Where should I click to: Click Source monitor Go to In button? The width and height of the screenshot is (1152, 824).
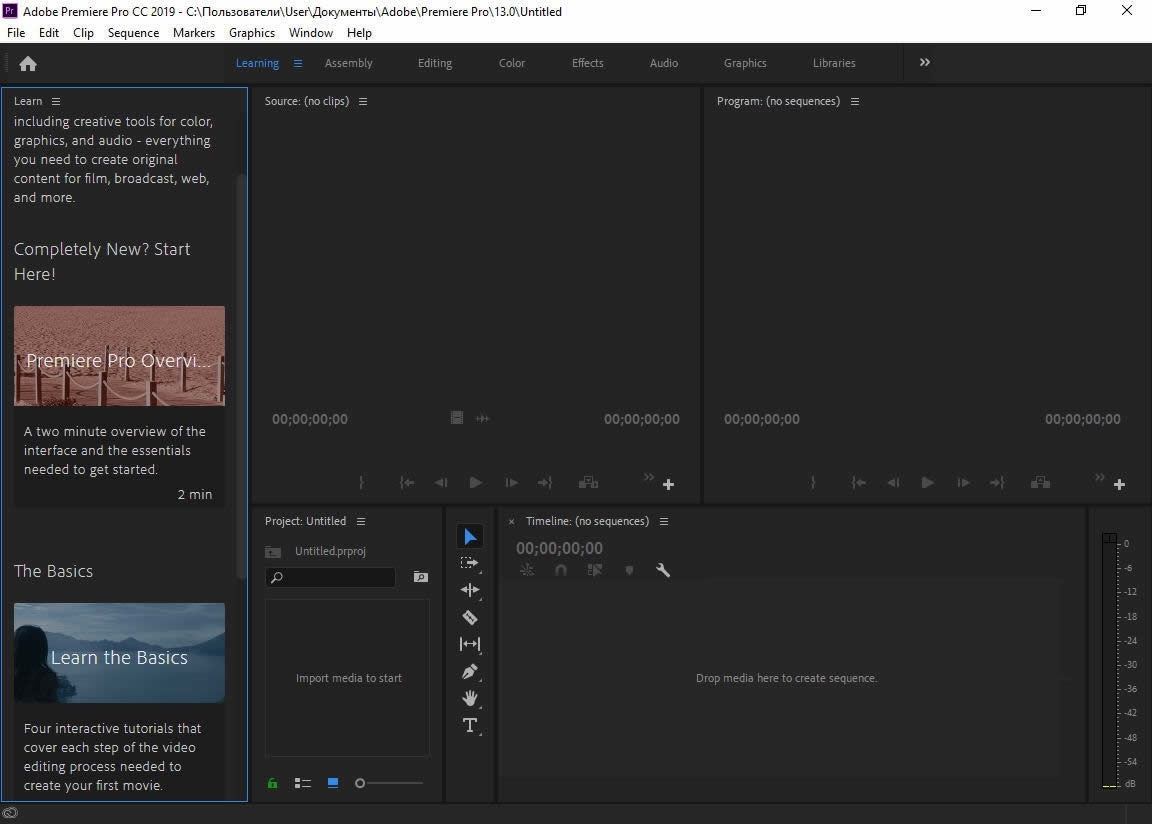(406, 483)
